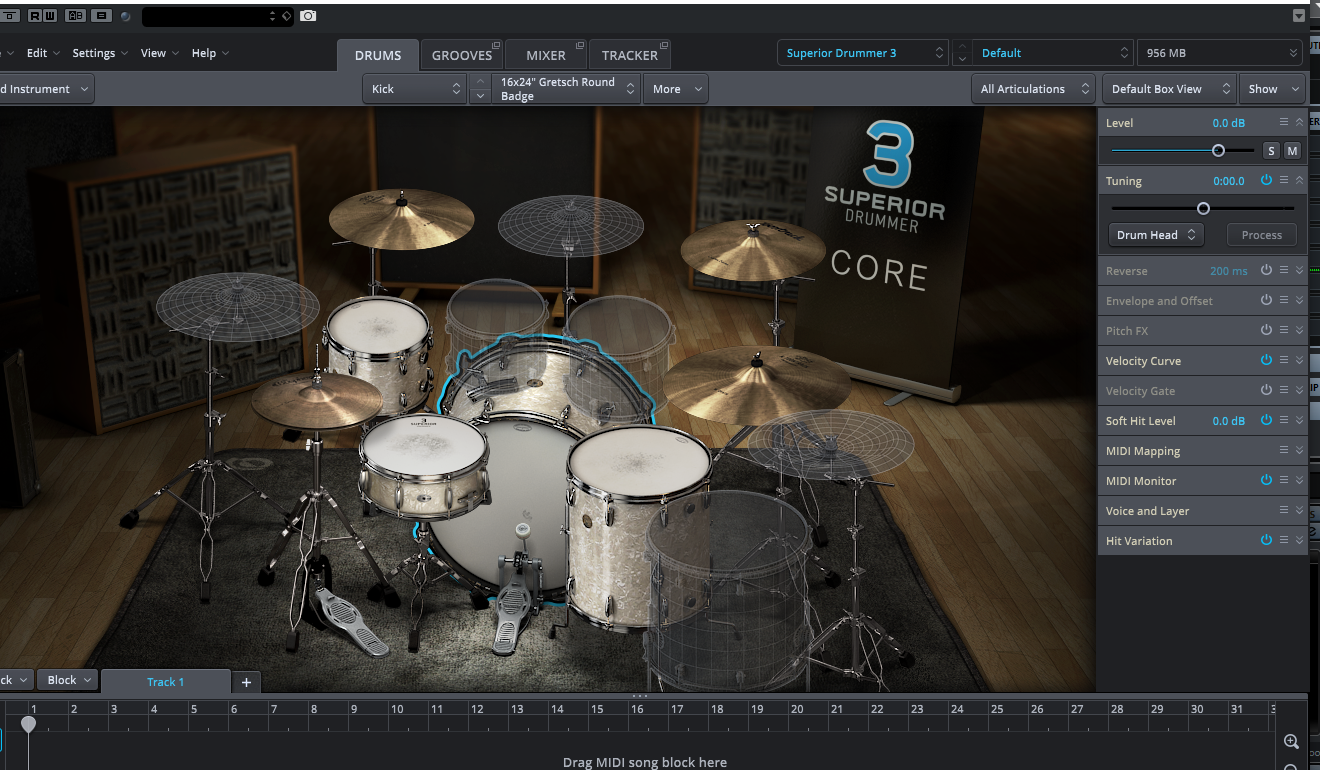Viewport: 1320px width, 770px height.
Task: Open the 956 MB memory dropdown
Action: pyautogui.click(x=1221, y=53)
